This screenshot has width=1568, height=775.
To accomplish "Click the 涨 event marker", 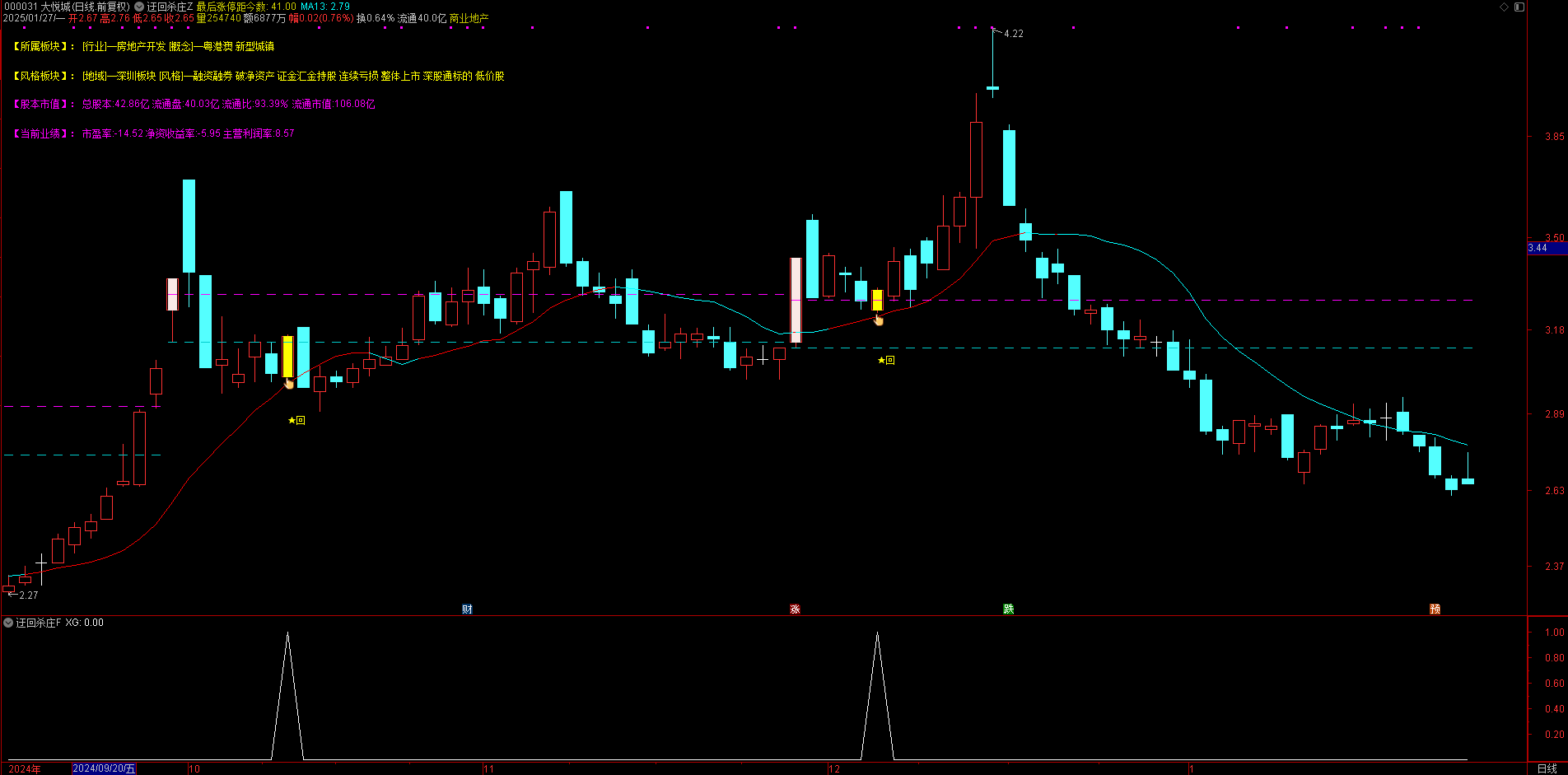I will click(795, 609).
